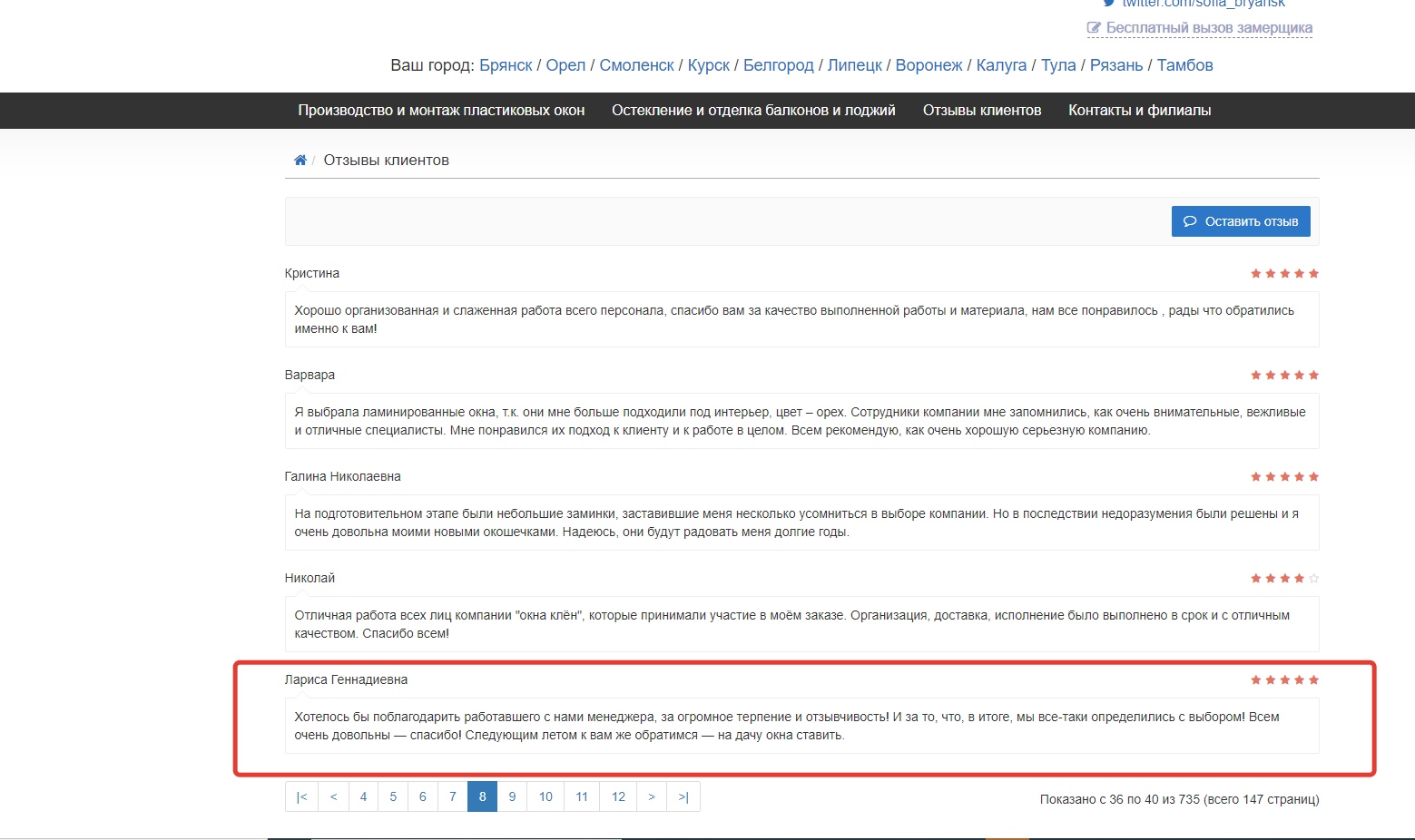The height and width of the screenshot is (840, 1415).
Task: Click the Оставить отзыв button
Action: click(1241, 221)
